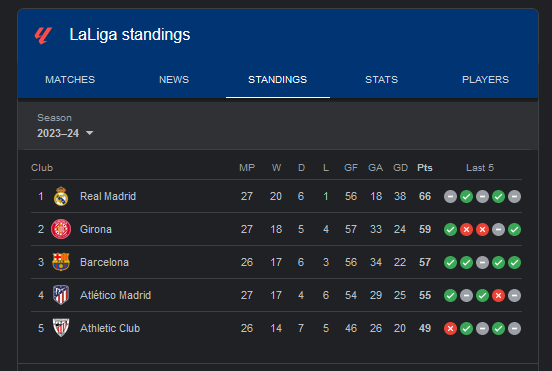Click the Atlético Madrid crest
Screen dimensions: 552x371
[x=61, y=295]
